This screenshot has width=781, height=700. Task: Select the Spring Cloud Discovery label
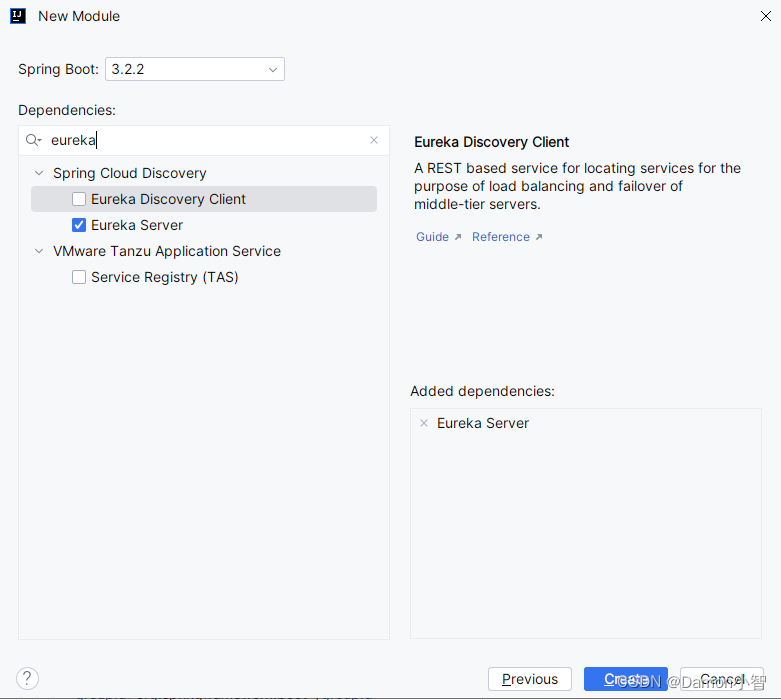coord(130,173)
